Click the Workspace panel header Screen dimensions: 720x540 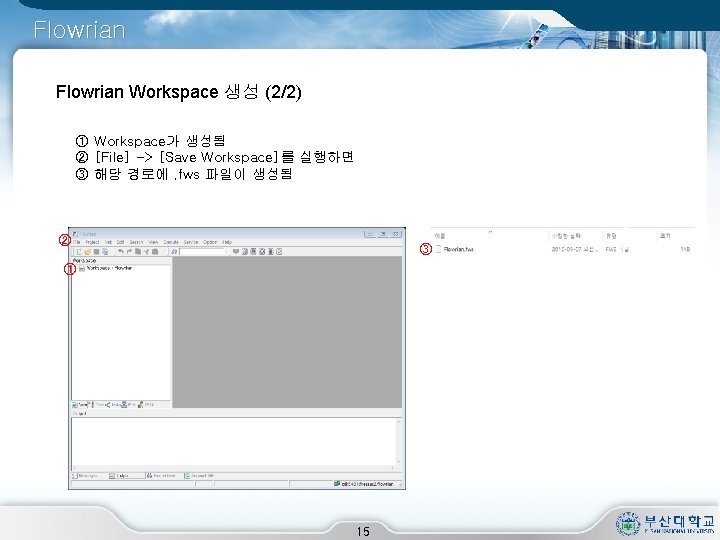tap(122, 260)
